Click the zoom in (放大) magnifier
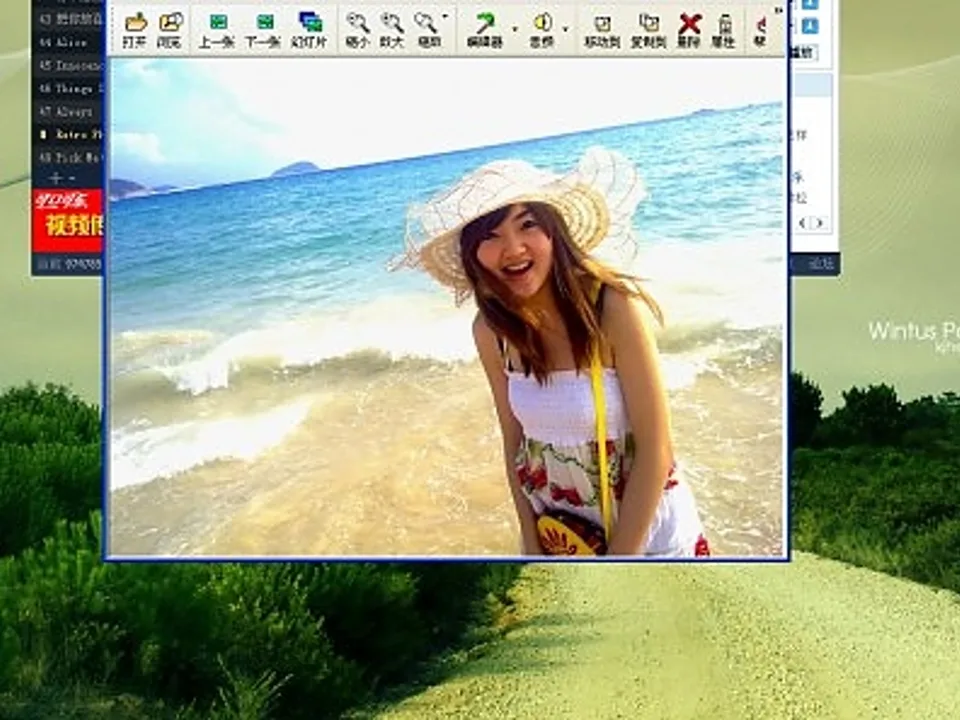Screen dimensions: 960x720 click(x=392, y=28)
